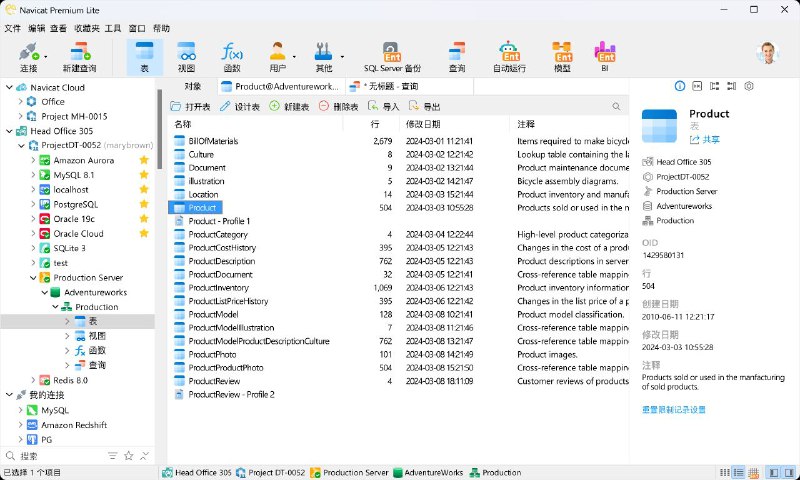Toggle localhost favorite star
Screen dimensions: 800x480
click(x=144, y=189)
